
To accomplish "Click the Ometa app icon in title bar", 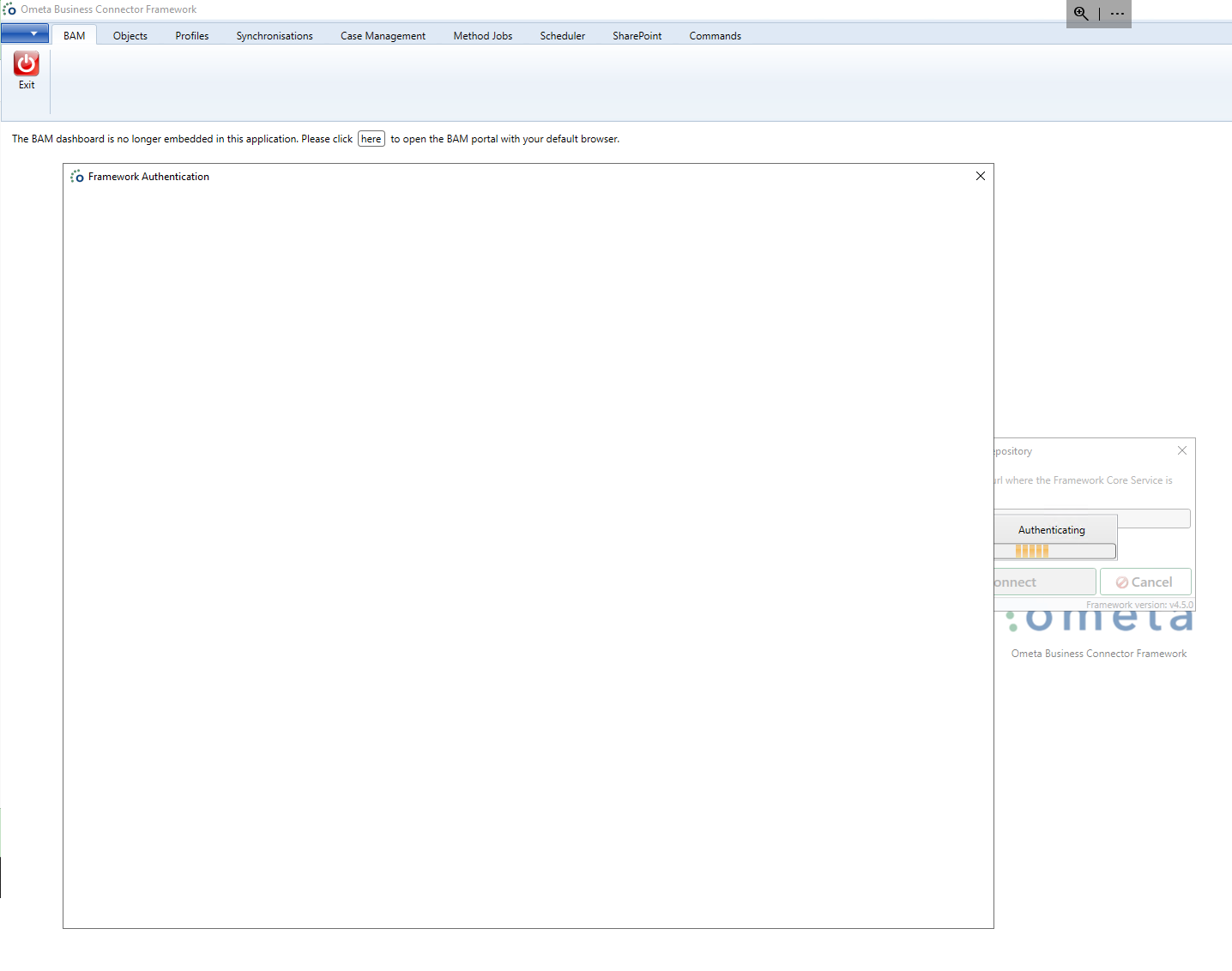I will pos(9,9).
